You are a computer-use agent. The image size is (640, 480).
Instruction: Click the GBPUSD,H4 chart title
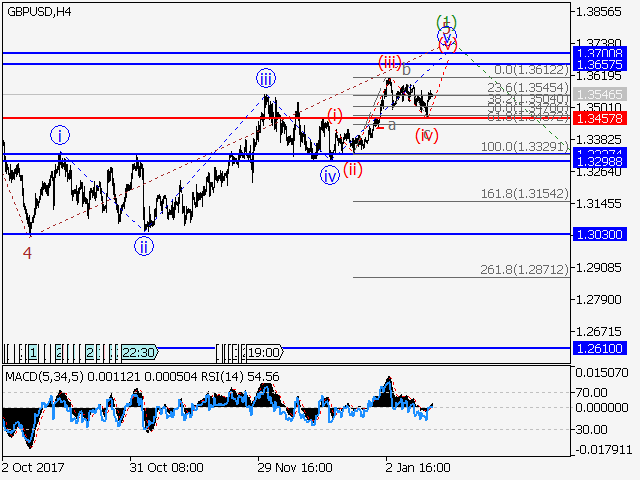pos(37,12)
